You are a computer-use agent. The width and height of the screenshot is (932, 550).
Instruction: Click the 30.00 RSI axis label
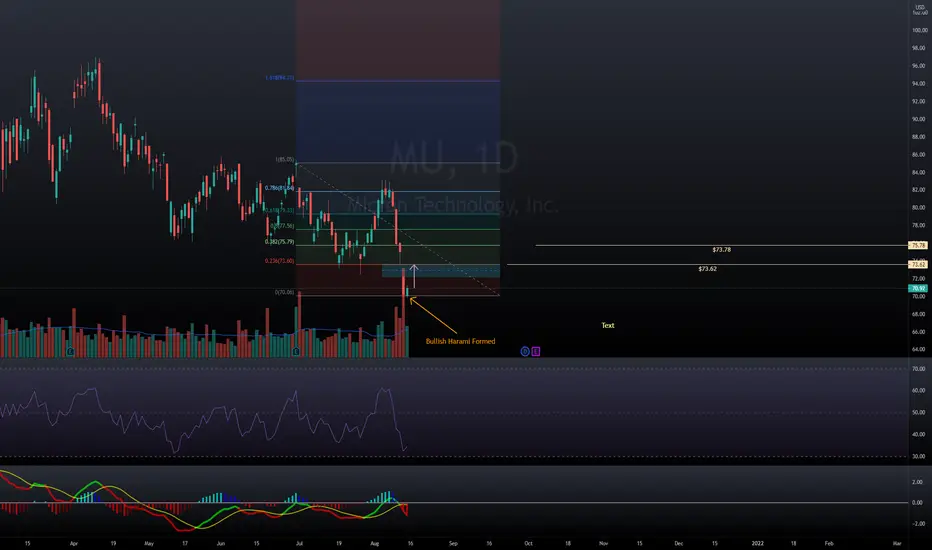click(919, 457)
